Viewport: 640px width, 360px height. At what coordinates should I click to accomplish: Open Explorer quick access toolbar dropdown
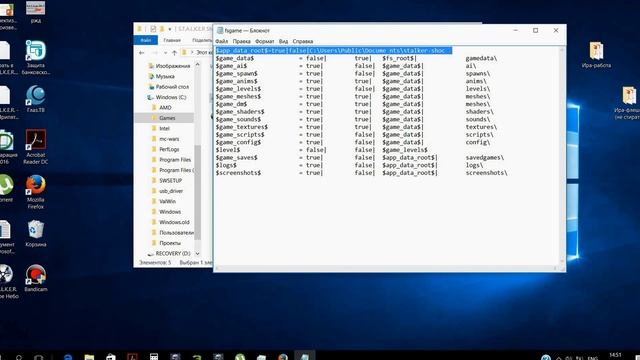point(169,29)
